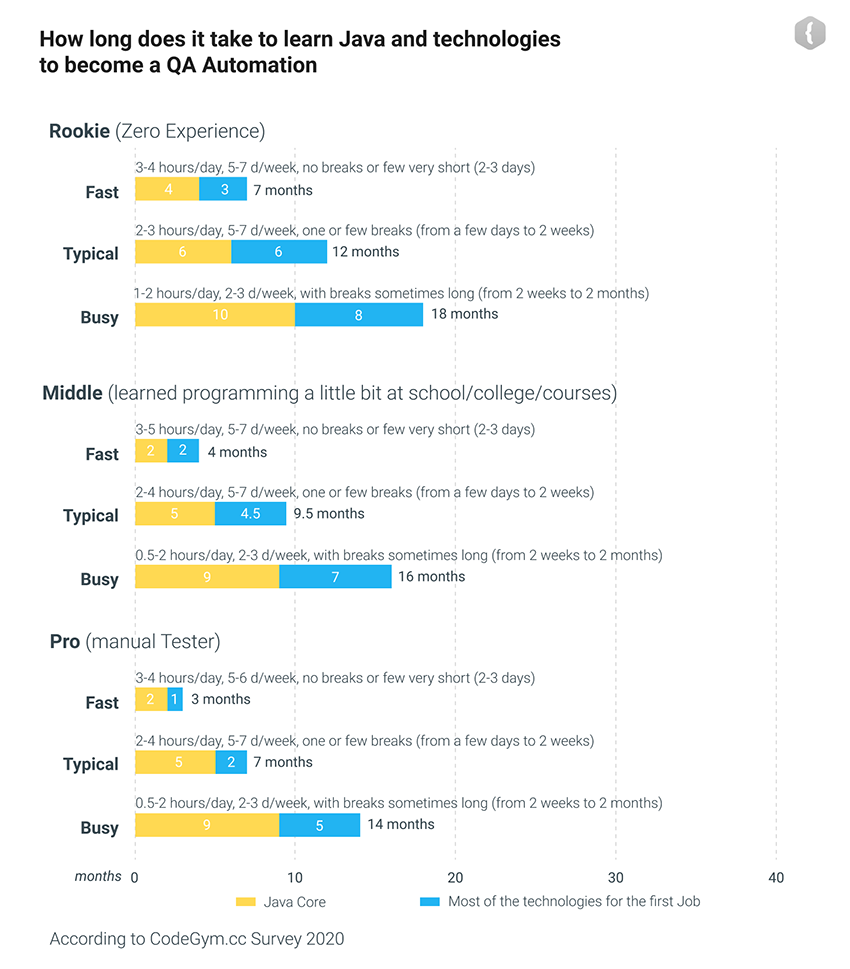Image resolution: width=850 pixels, height=969 pixels.
Task: Click the Pro Fast blue bar showing 1
Action: (175, 700)
